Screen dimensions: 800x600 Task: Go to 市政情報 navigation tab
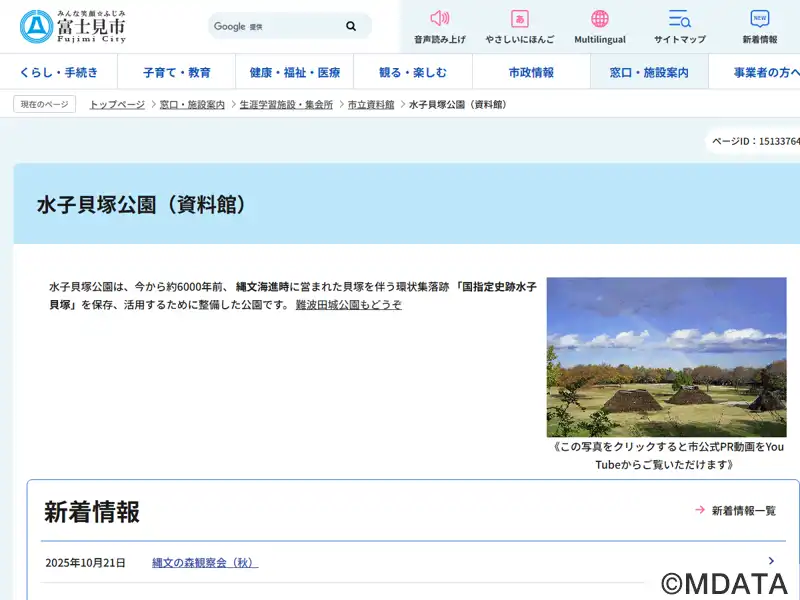click(531, 72)
